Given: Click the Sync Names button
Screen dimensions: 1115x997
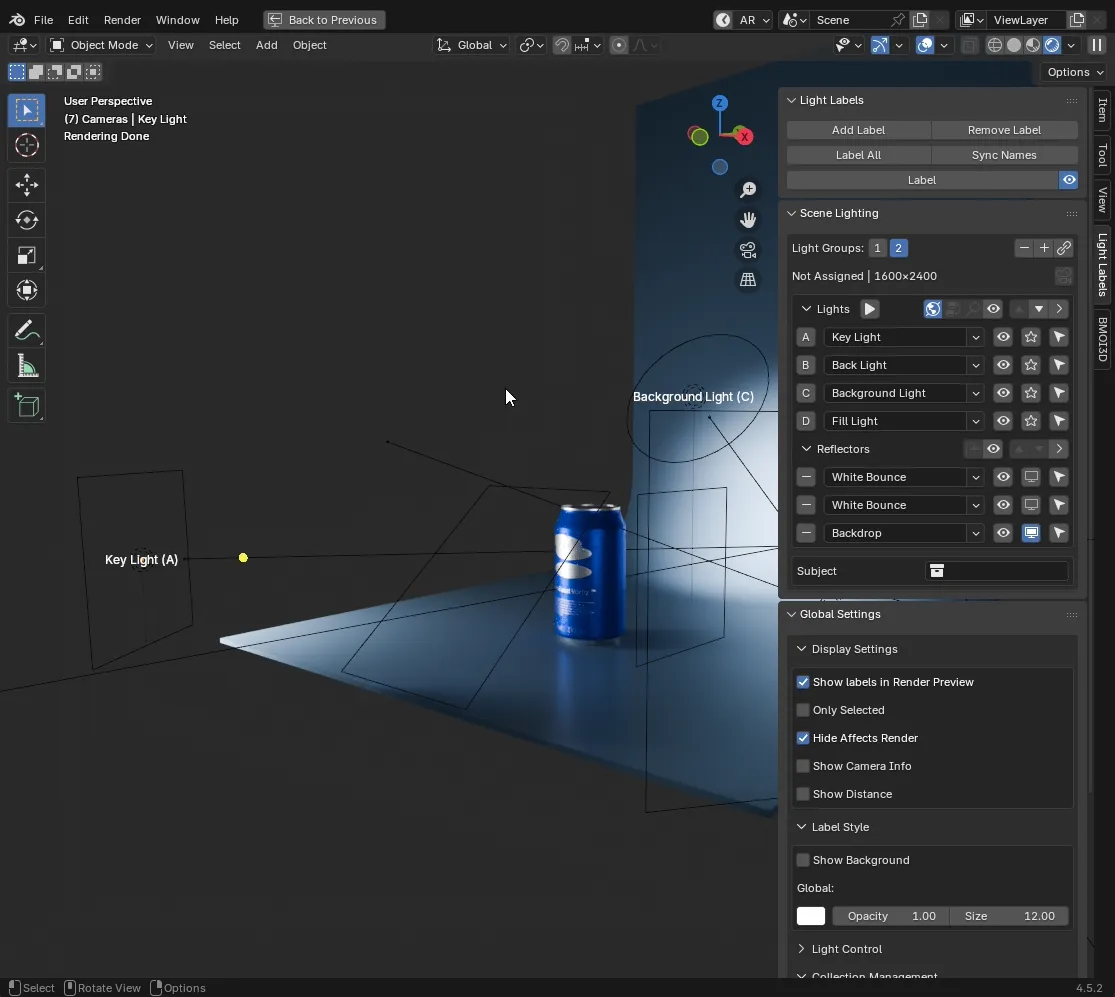Looking at the screenshot, I should [x=1004, y=155].
